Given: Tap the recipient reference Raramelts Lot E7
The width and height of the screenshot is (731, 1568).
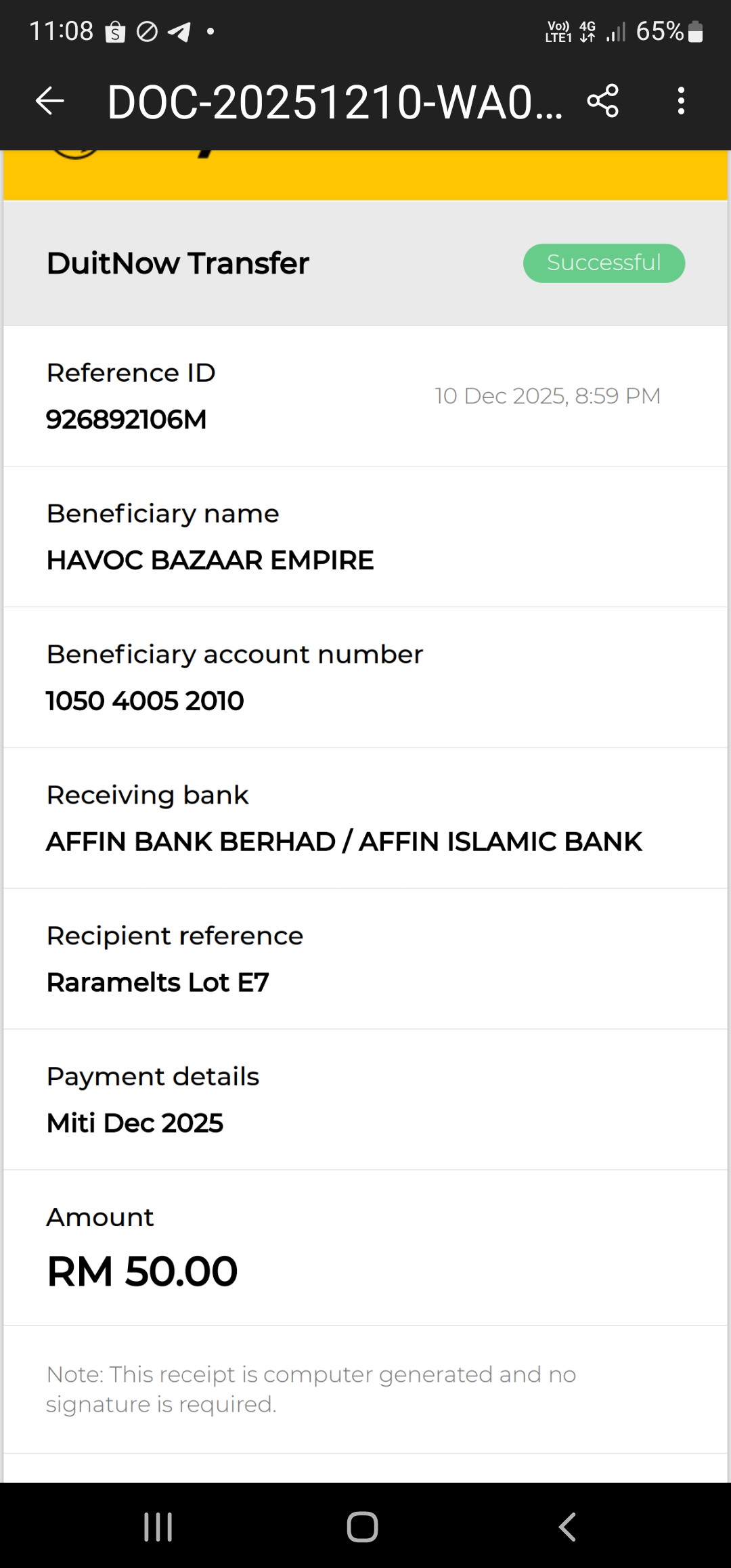Looking at the screenshot, I should point(158,983).
